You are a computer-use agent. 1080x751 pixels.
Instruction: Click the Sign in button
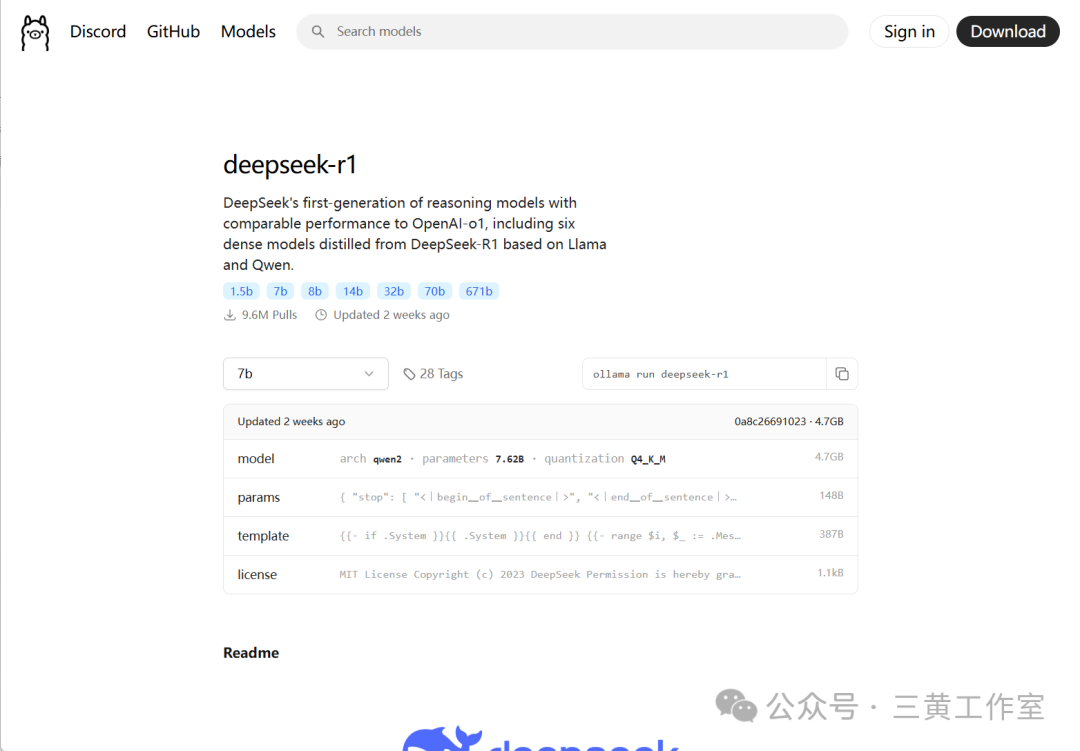909,32
